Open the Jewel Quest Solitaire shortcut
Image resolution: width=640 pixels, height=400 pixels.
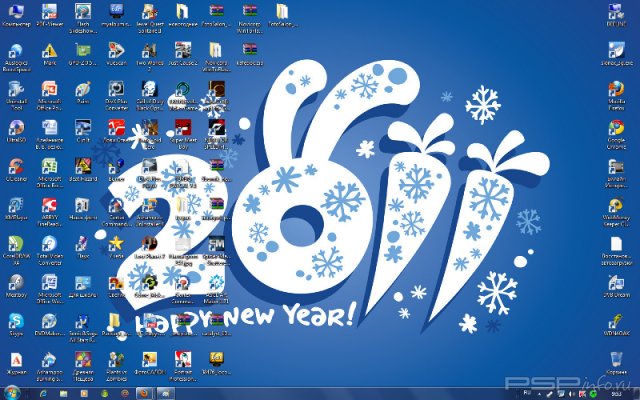click(149, 13)
